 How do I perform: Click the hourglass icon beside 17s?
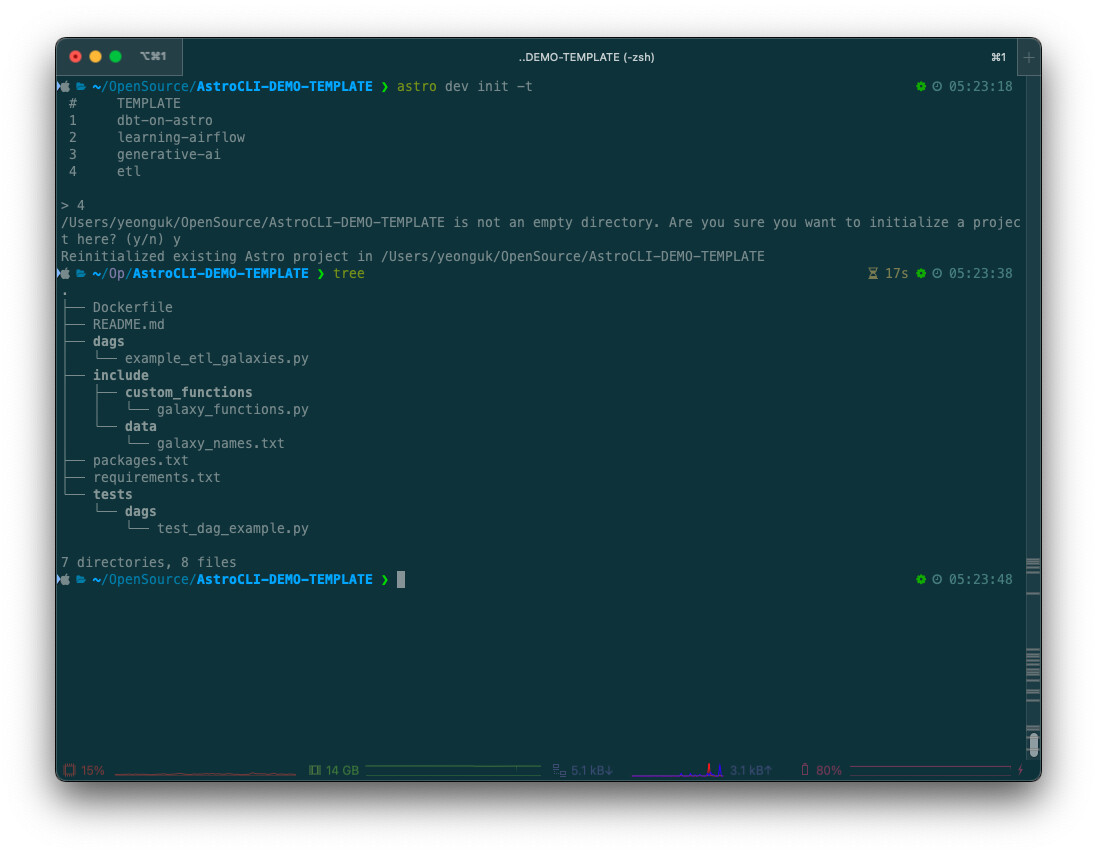click(872, 274)
